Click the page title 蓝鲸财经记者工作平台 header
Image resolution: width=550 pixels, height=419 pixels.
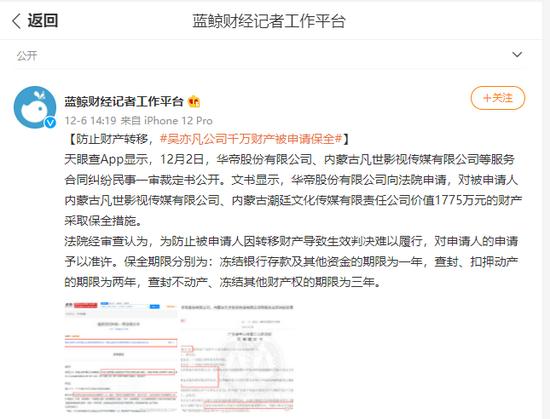click(x=269, y=21)
